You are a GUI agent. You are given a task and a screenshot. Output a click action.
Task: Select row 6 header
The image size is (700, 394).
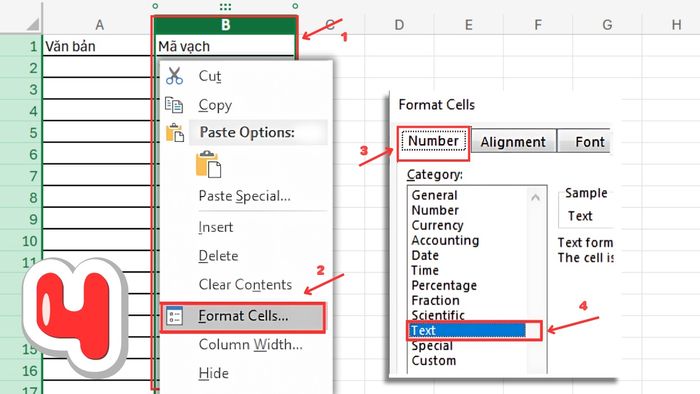[x=21, y=154]
